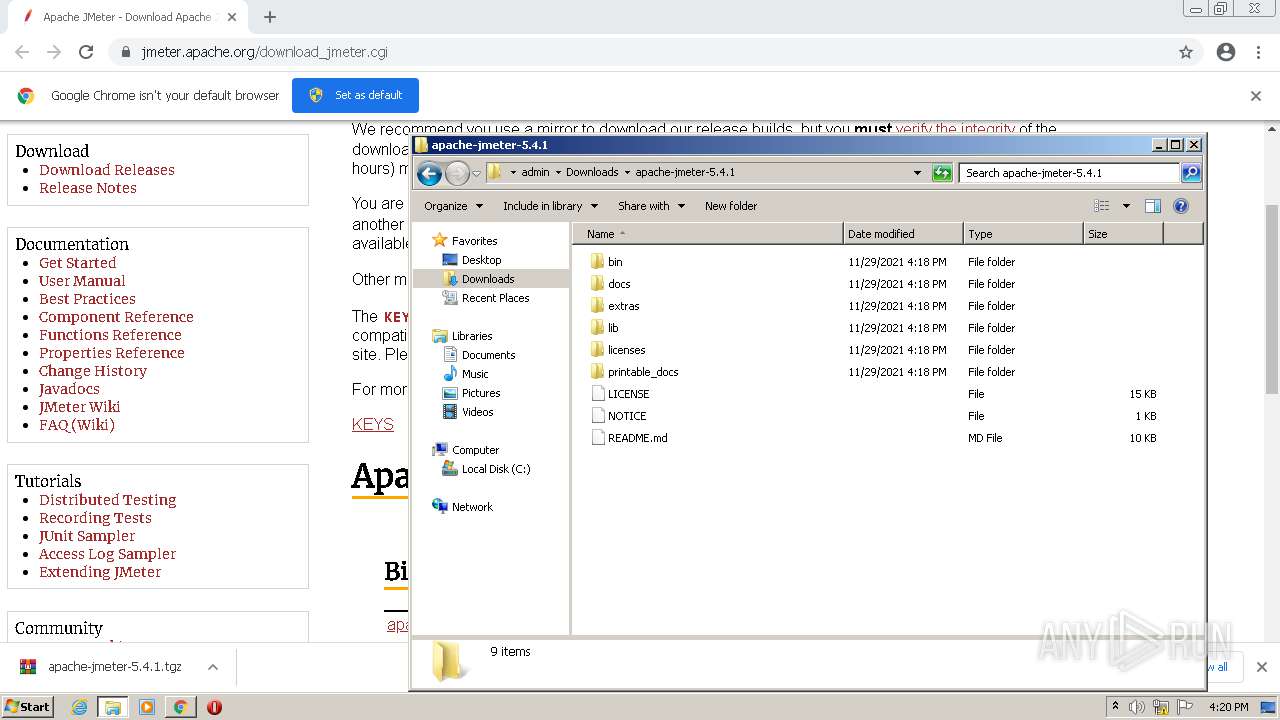Select the extras folder

click(x=623, y=306)
